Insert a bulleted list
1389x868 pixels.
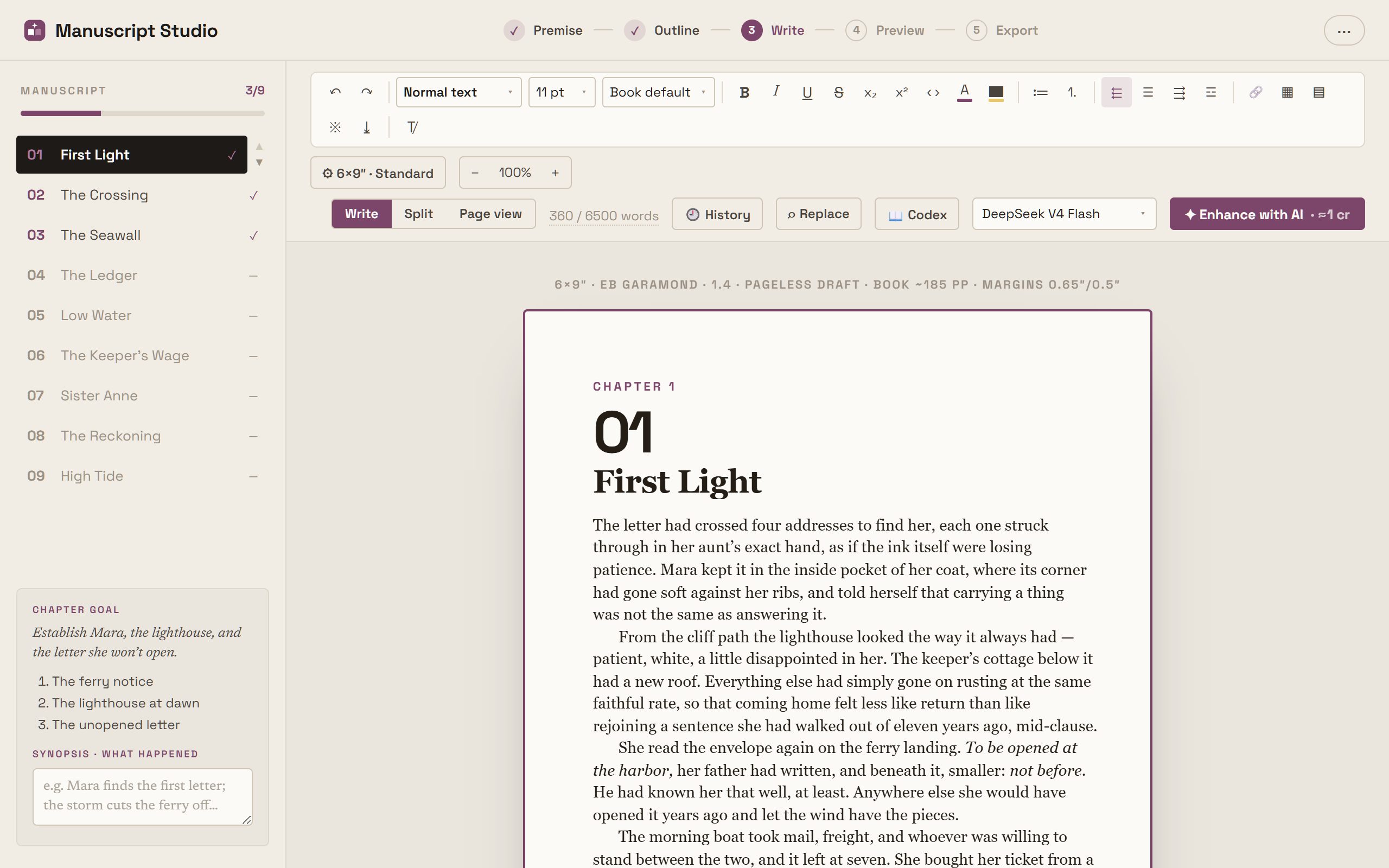[1040, 92]
